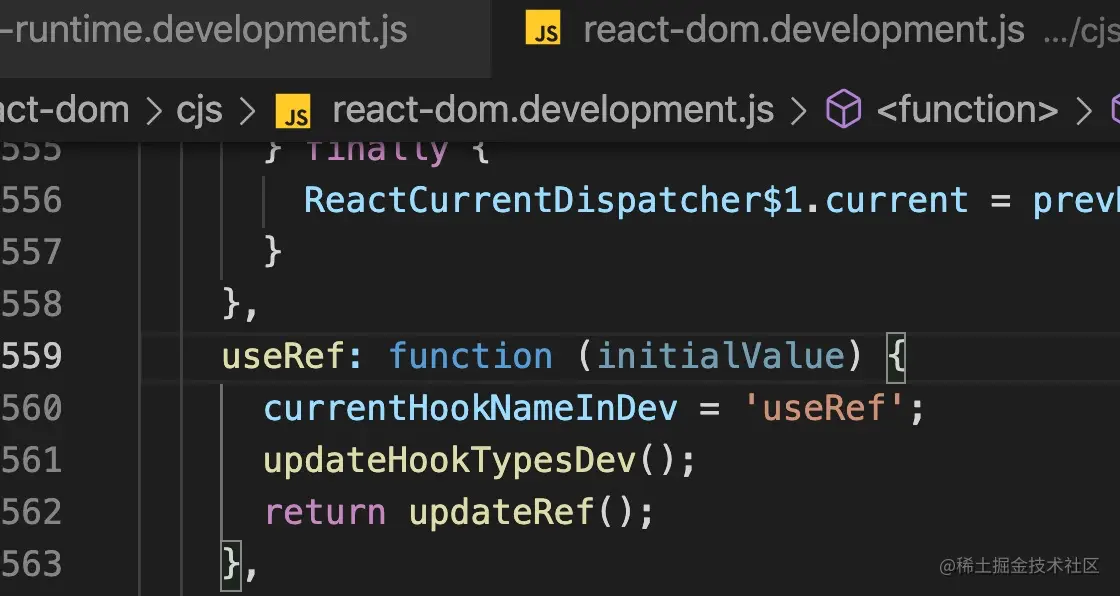Click line number 557 in the gutter
Viewport: 1120px width, 596px height.
31,252
